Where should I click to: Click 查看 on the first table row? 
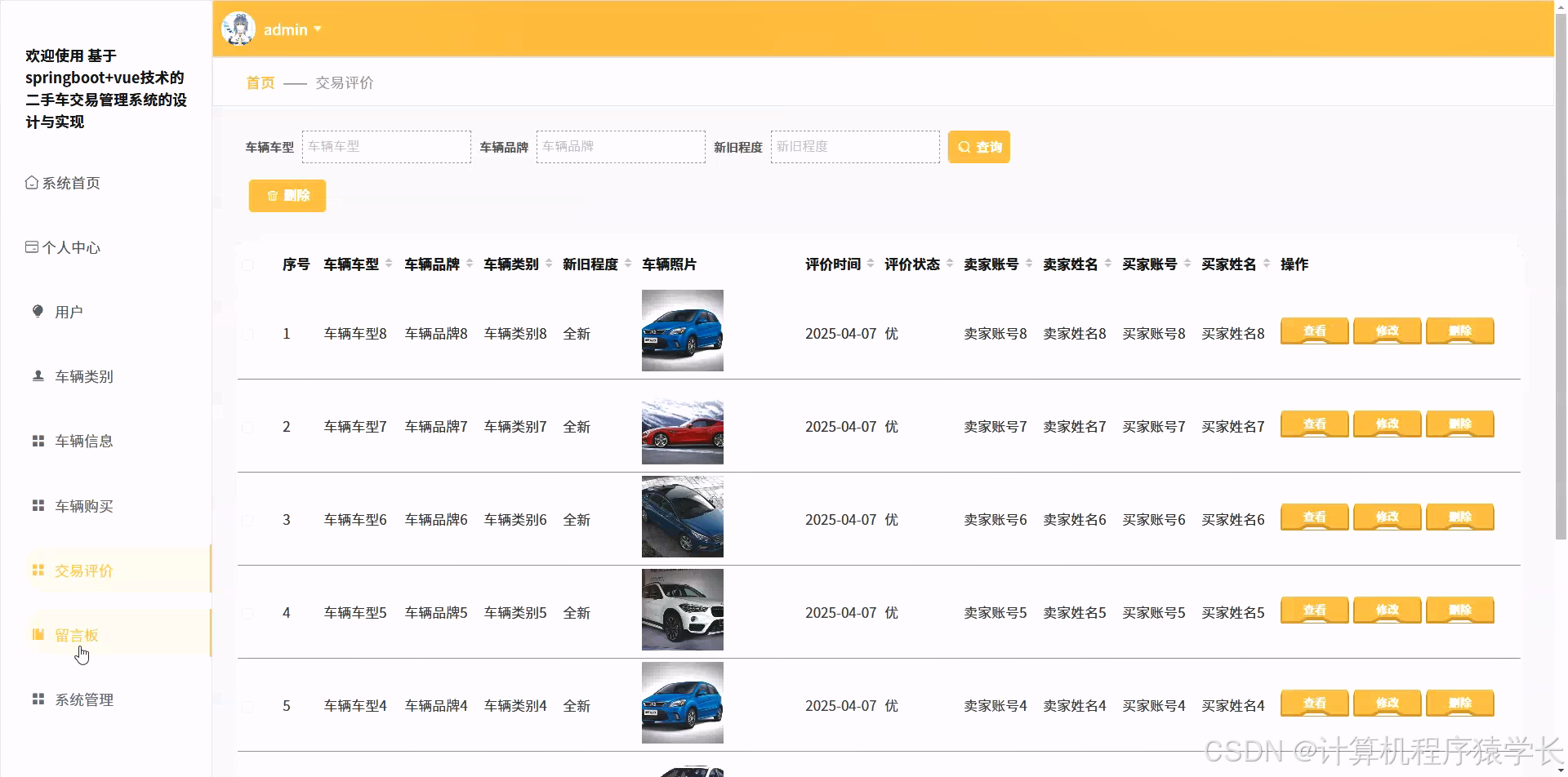coord(1313,331)
